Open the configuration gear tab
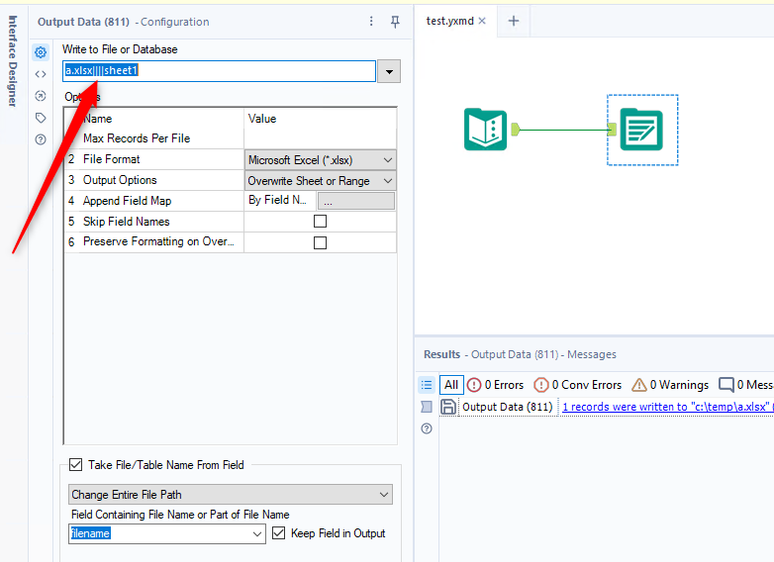 (x=41, y=52)
